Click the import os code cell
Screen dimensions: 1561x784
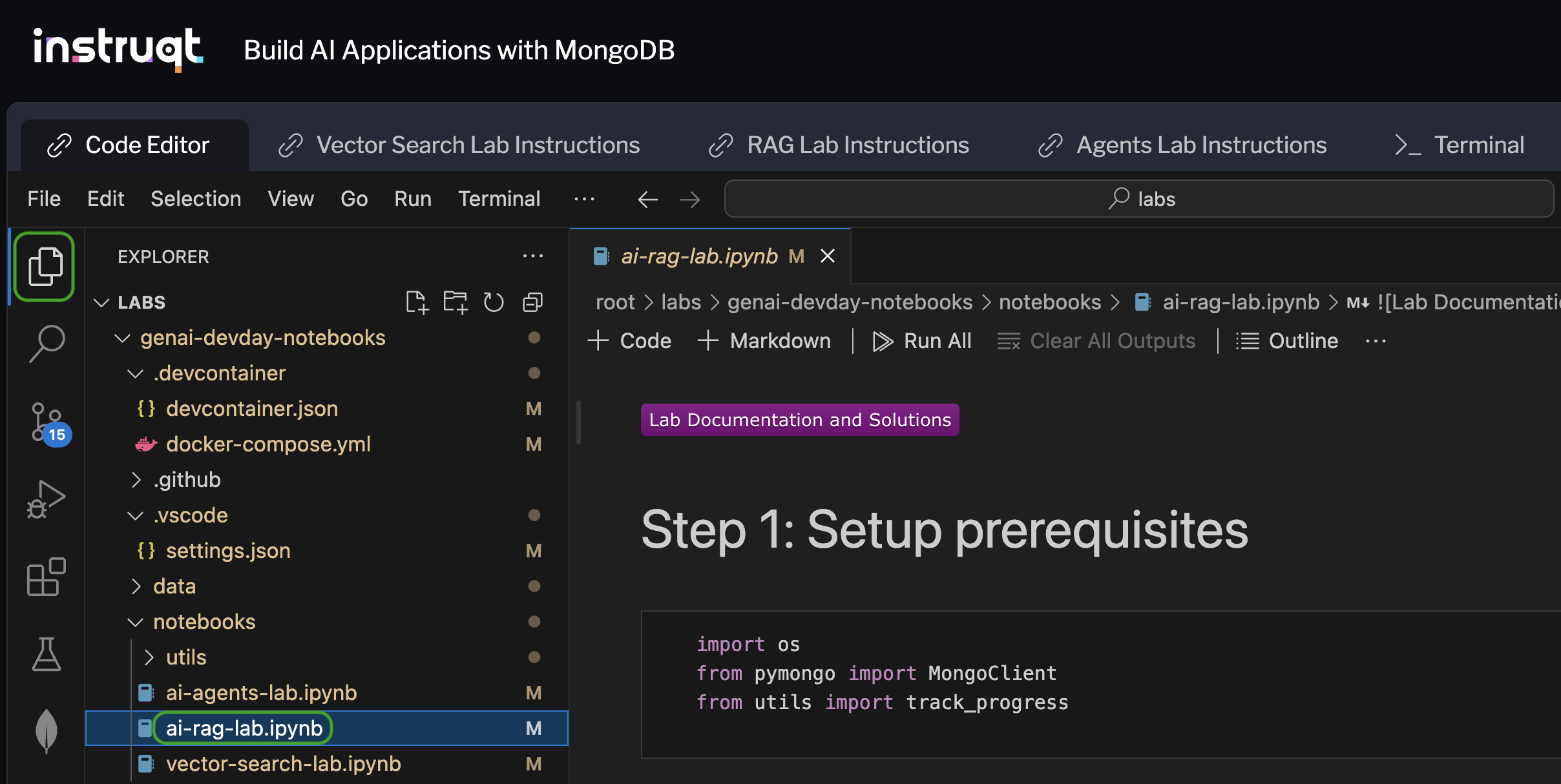click(x=1101, y=685)
